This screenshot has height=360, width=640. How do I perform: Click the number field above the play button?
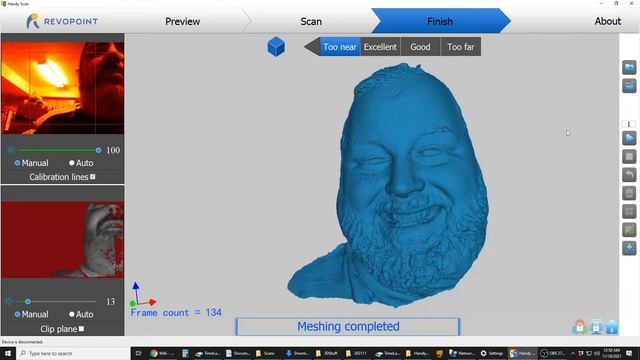coord(629,124)
